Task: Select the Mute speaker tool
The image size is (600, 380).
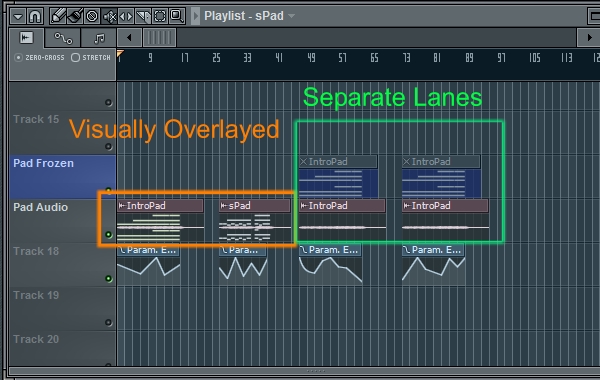Action: pyautogui.click(x=109, y=16)
